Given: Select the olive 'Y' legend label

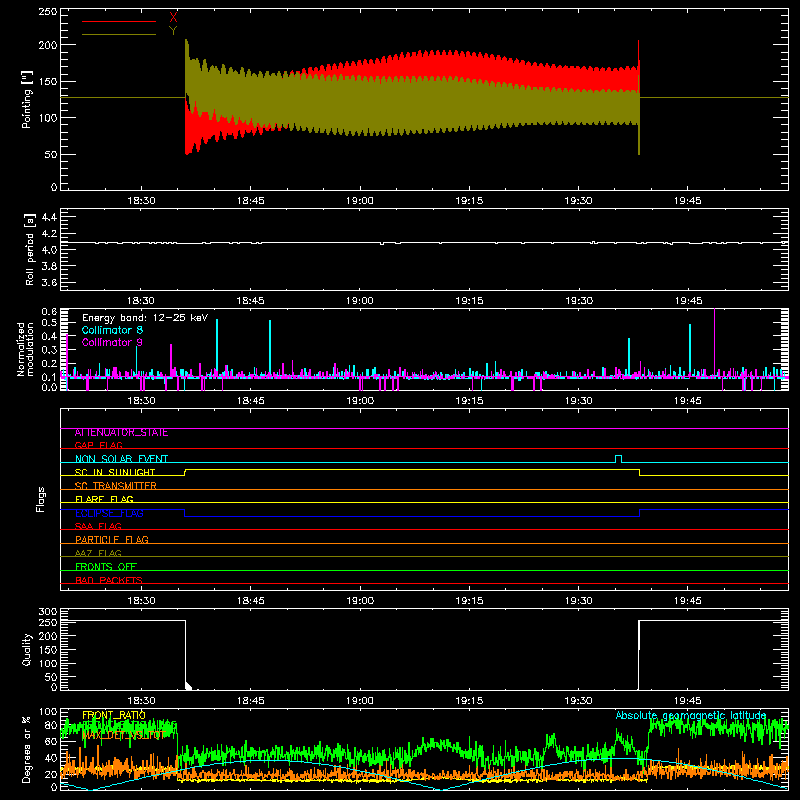Looking at the screenshot, I should pos(173,31).
